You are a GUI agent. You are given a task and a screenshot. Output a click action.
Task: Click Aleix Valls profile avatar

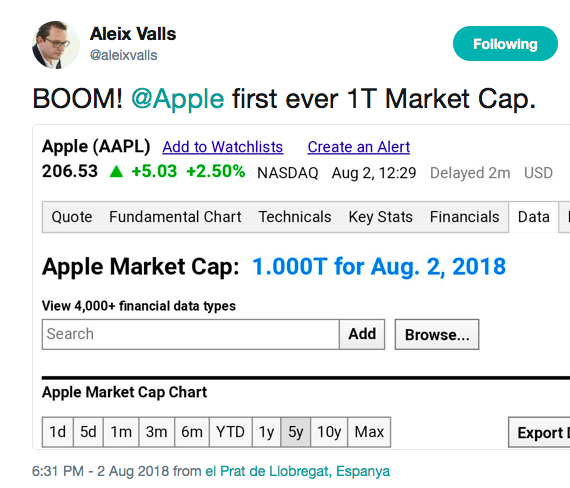tap(56, 45)
